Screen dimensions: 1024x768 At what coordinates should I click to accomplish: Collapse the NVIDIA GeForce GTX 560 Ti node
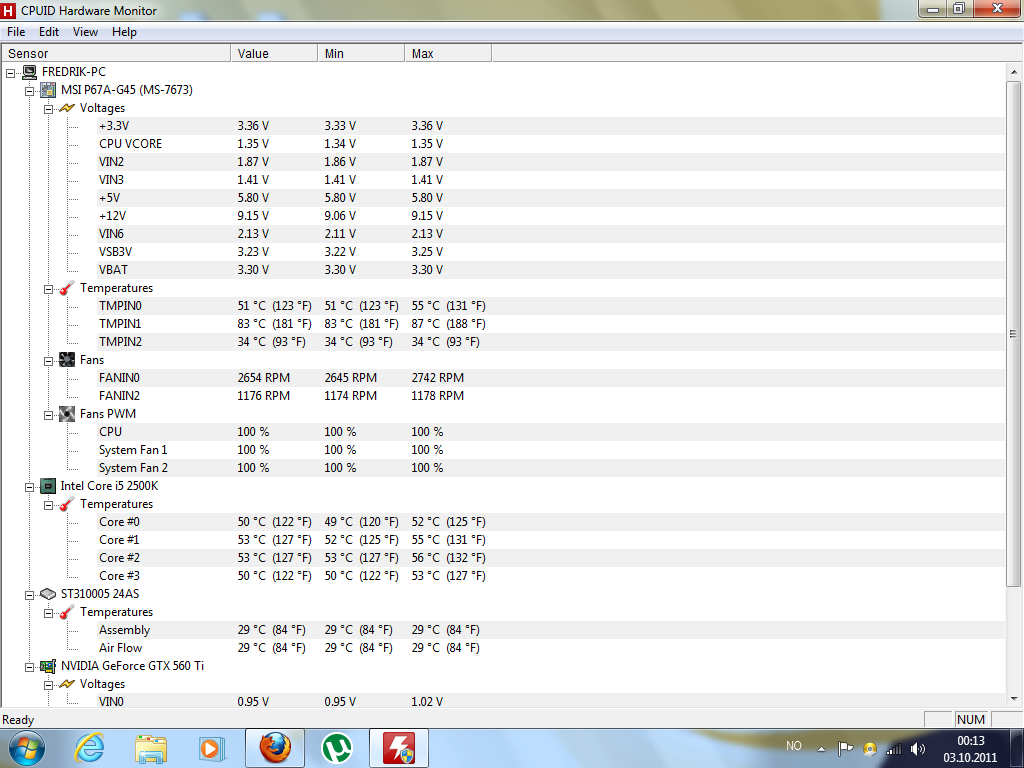(x=29, y=667)
